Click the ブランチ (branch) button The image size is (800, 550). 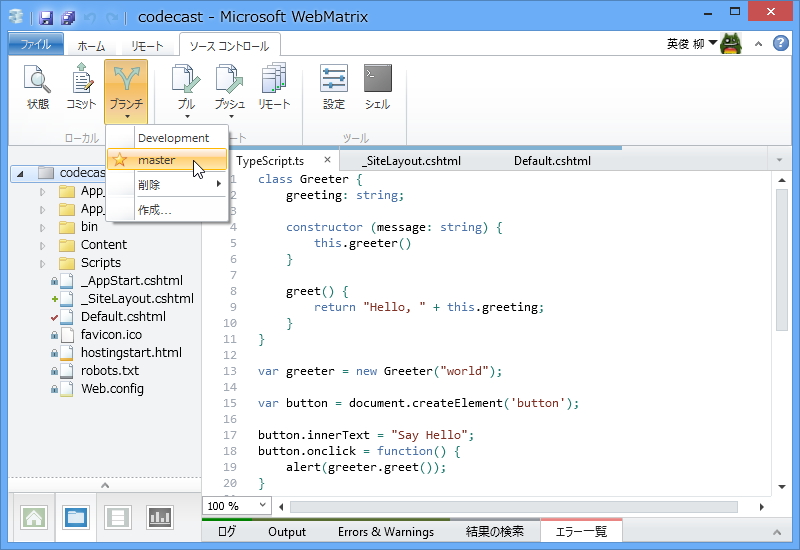(x=126, y=91)
